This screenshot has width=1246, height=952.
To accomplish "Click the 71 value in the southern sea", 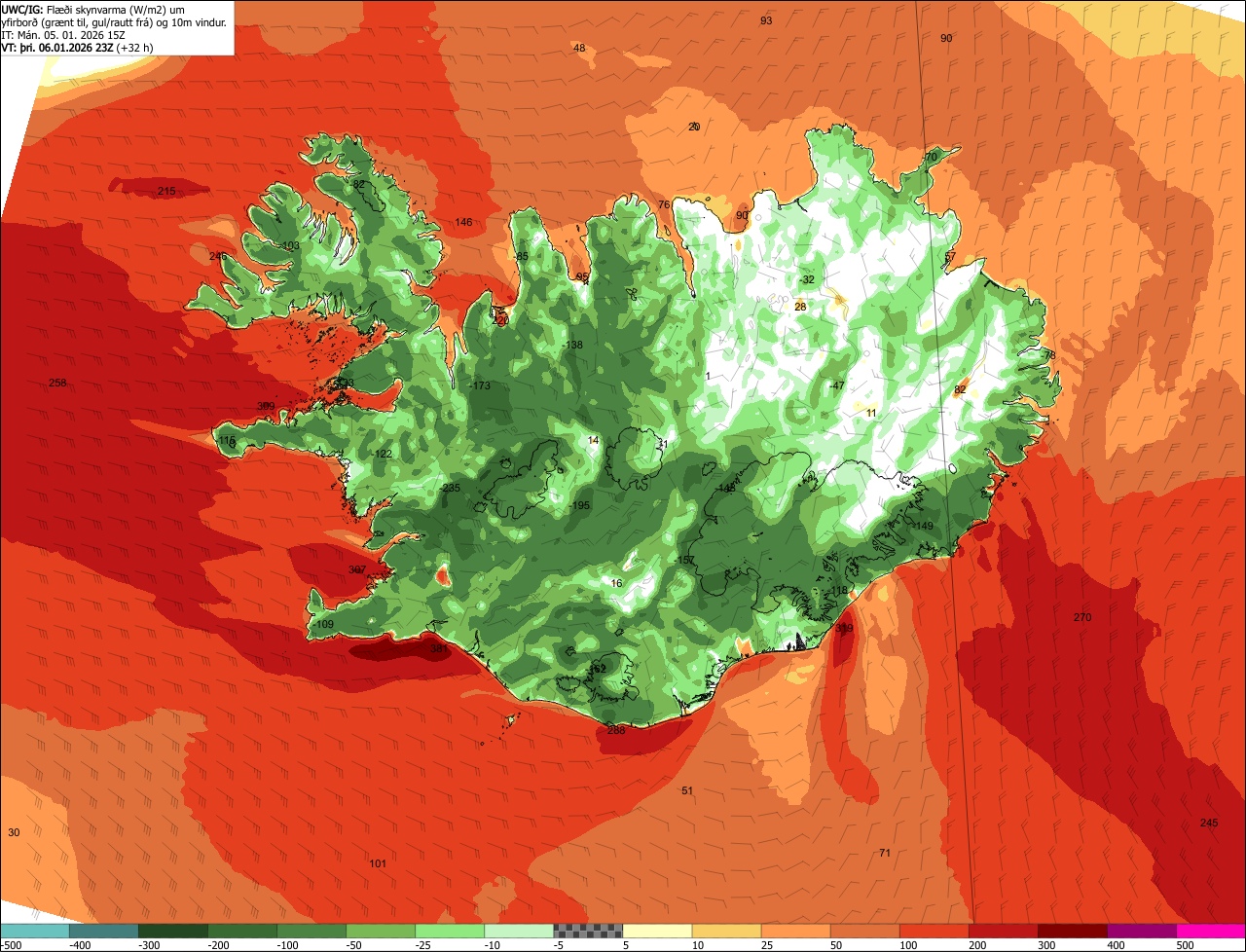I will click(x=885, y=853).
